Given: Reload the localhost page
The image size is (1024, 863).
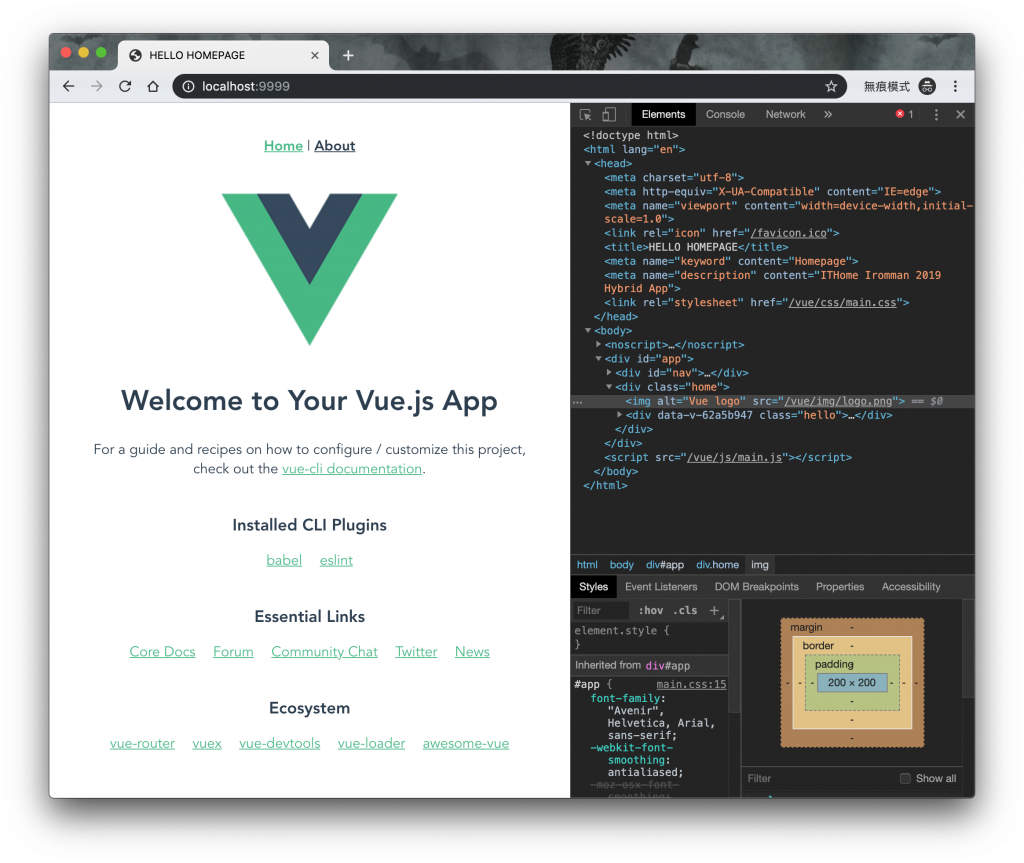Looking at the screenshot, I should coord(125,86).
